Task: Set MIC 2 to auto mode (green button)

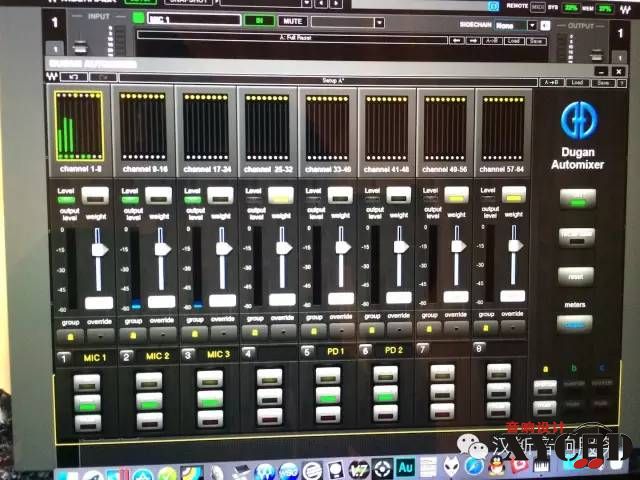Action: click(x=149, y=402)
